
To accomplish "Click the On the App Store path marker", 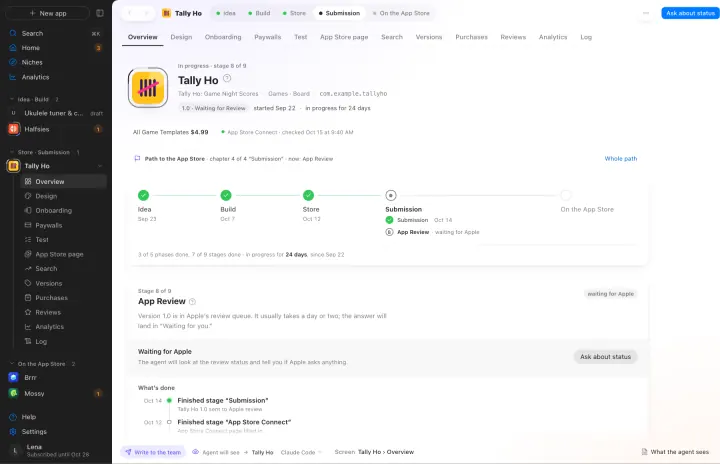I will point(566,195).
